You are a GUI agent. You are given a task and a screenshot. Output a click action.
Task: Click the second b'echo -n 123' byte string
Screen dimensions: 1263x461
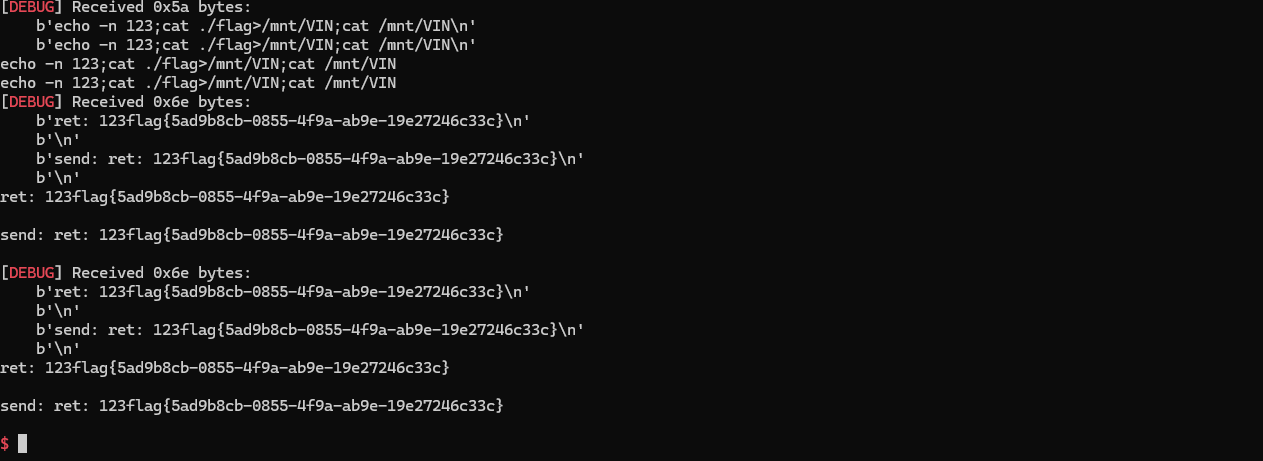(x=255, y=45)
